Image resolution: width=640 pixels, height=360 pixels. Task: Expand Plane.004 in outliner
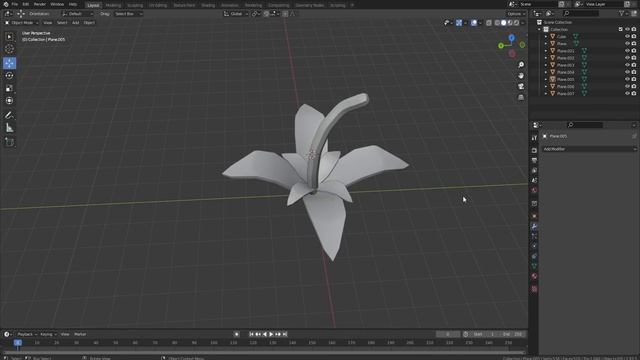tap(546, 72)
